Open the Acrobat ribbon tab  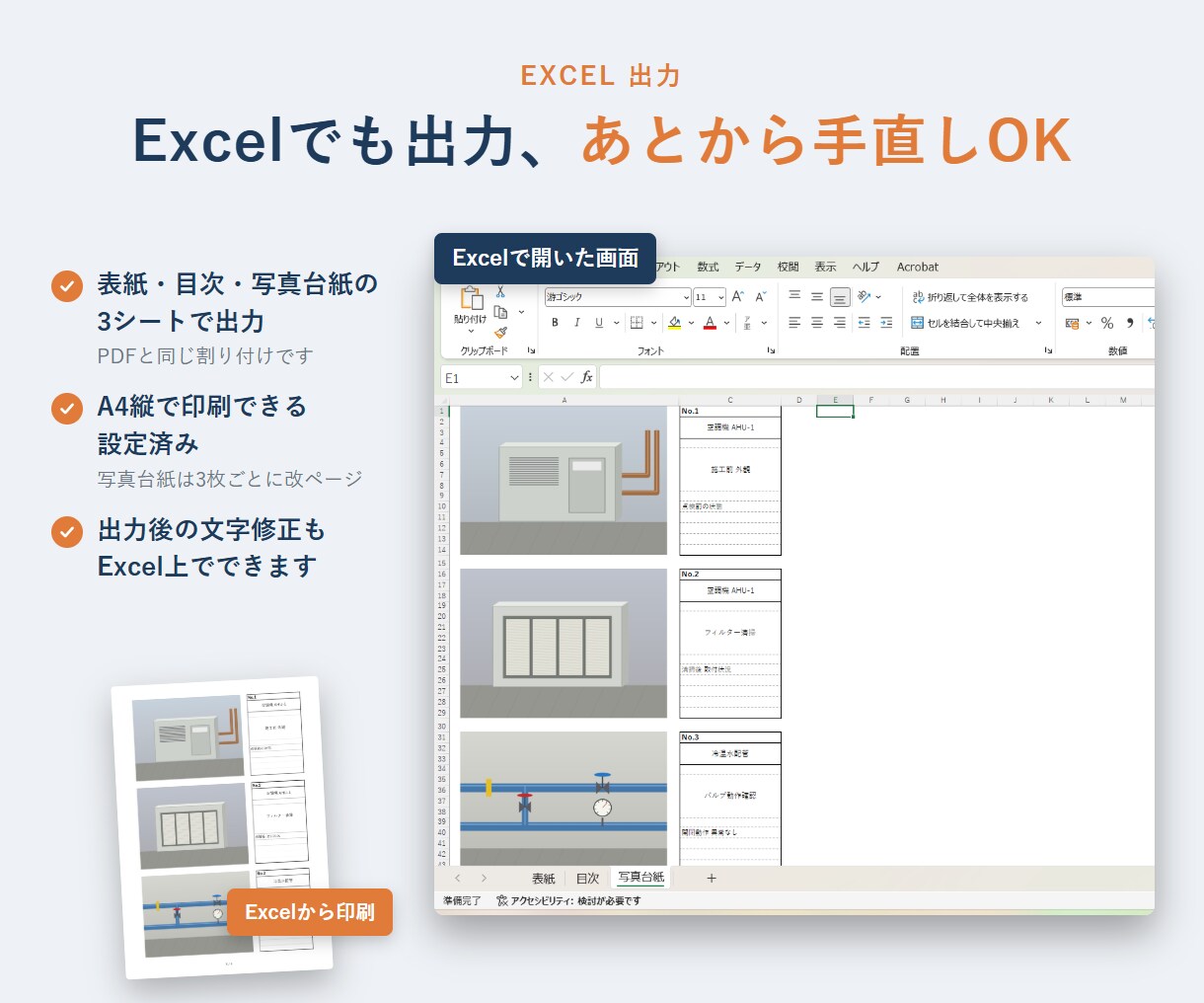click(918, 267)
